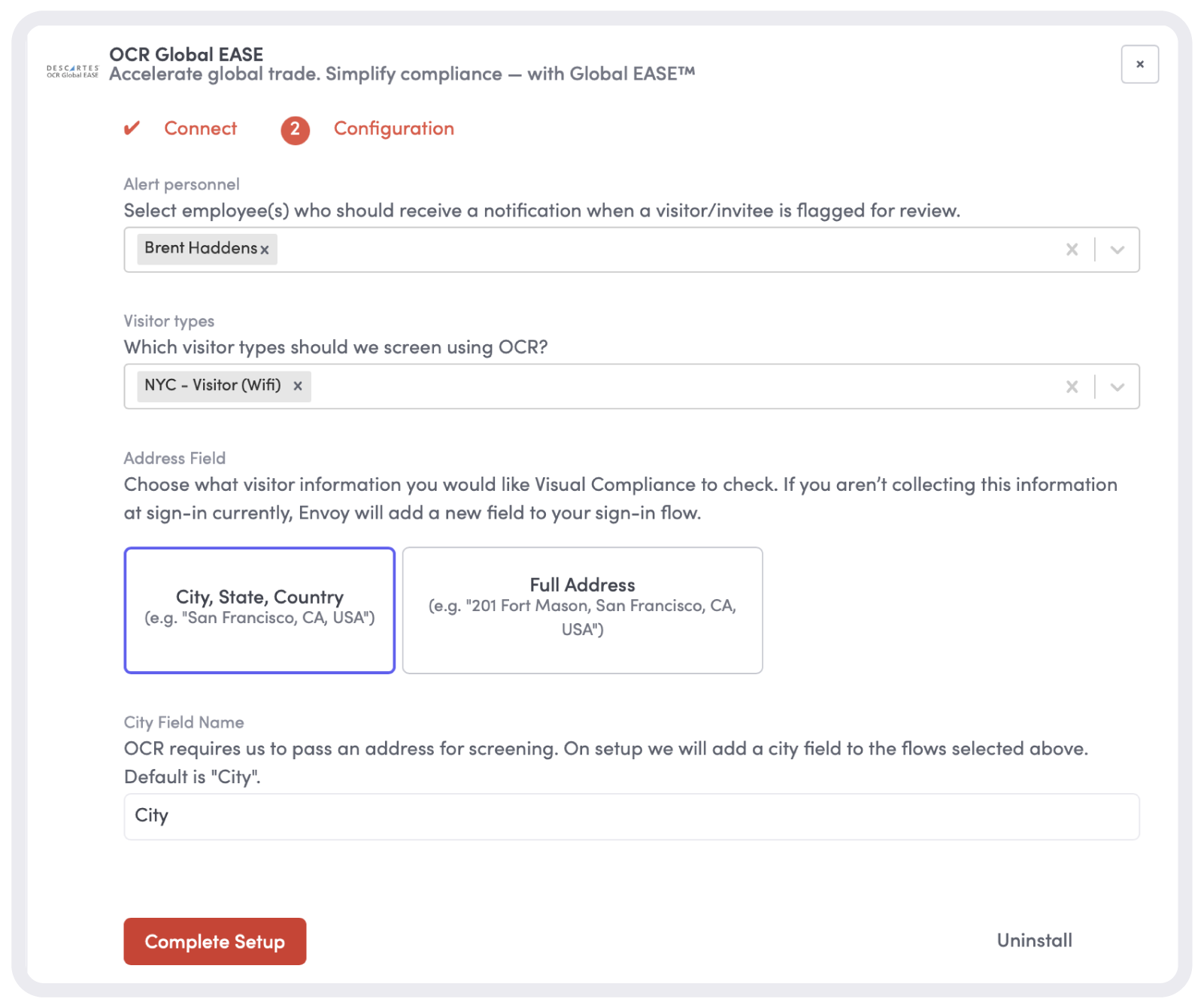Click the Descartes OCR Global EASE logo

tap(72, 71)
